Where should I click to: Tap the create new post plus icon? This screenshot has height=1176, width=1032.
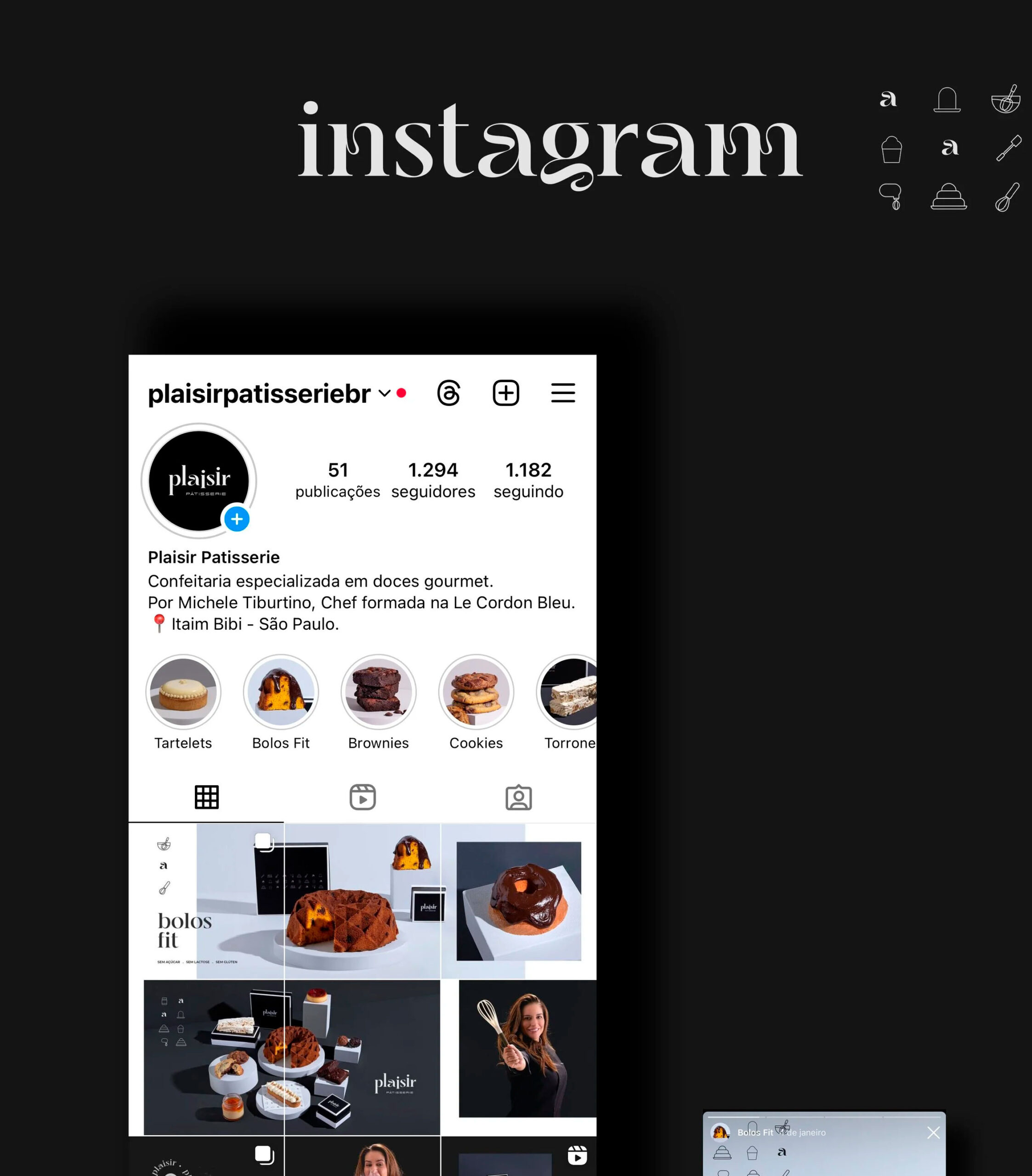click(x=506, y=393)
